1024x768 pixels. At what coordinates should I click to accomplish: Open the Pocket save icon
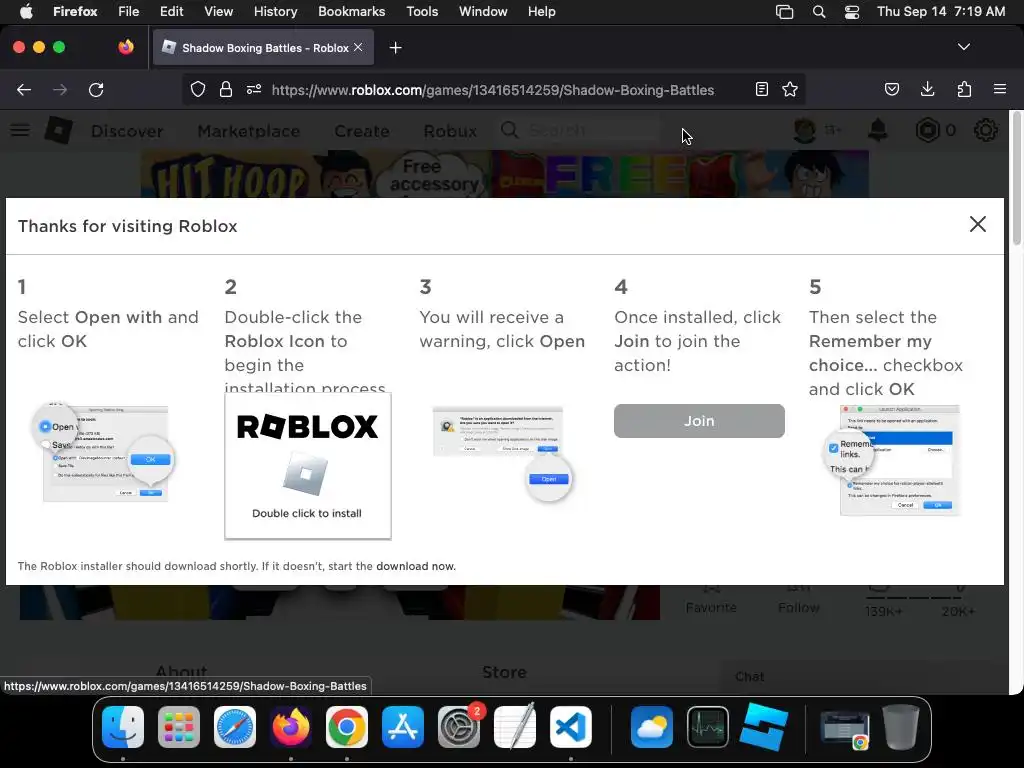pyautogui.click(x=891, y=89)
